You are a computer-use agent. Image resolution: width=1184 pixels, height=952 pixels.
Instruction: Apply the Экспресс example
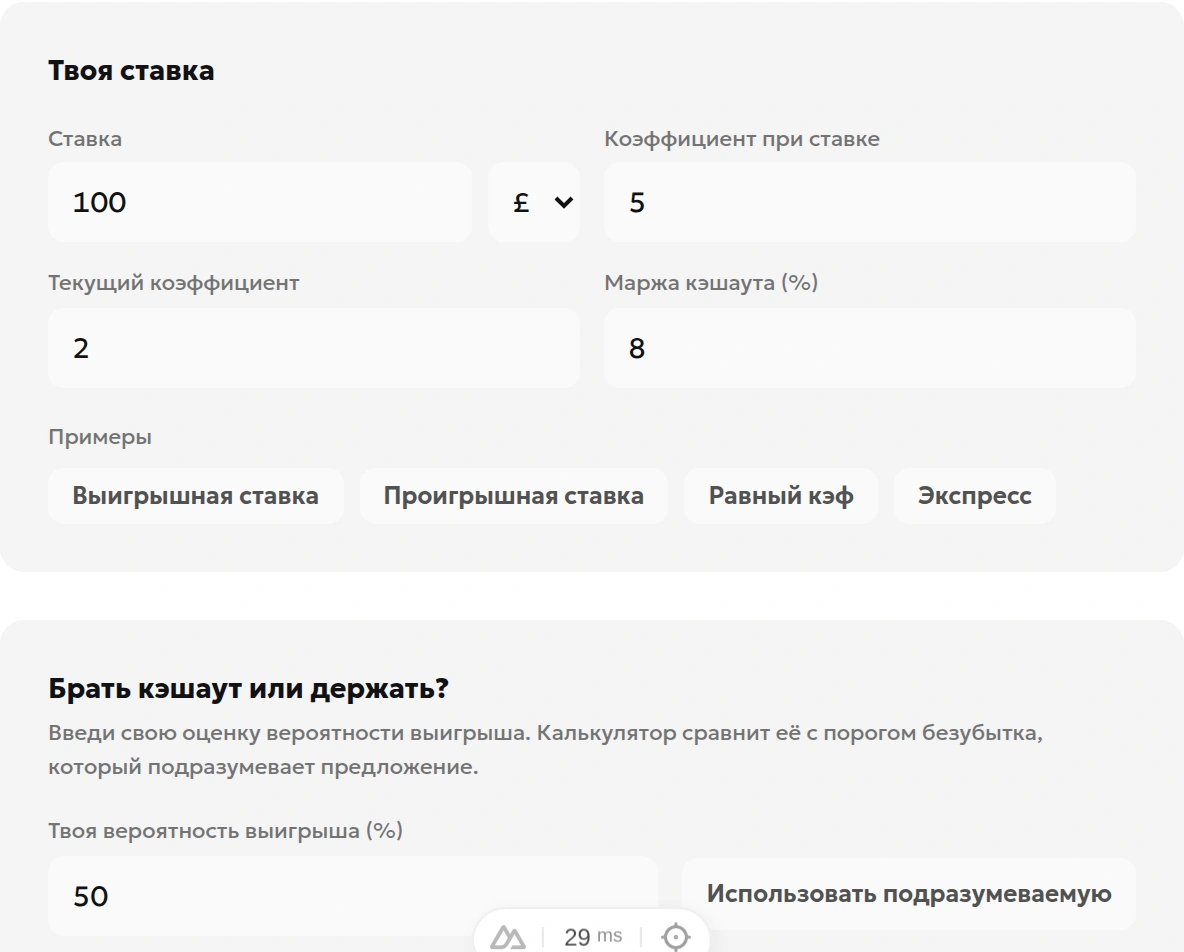point(975,496)
